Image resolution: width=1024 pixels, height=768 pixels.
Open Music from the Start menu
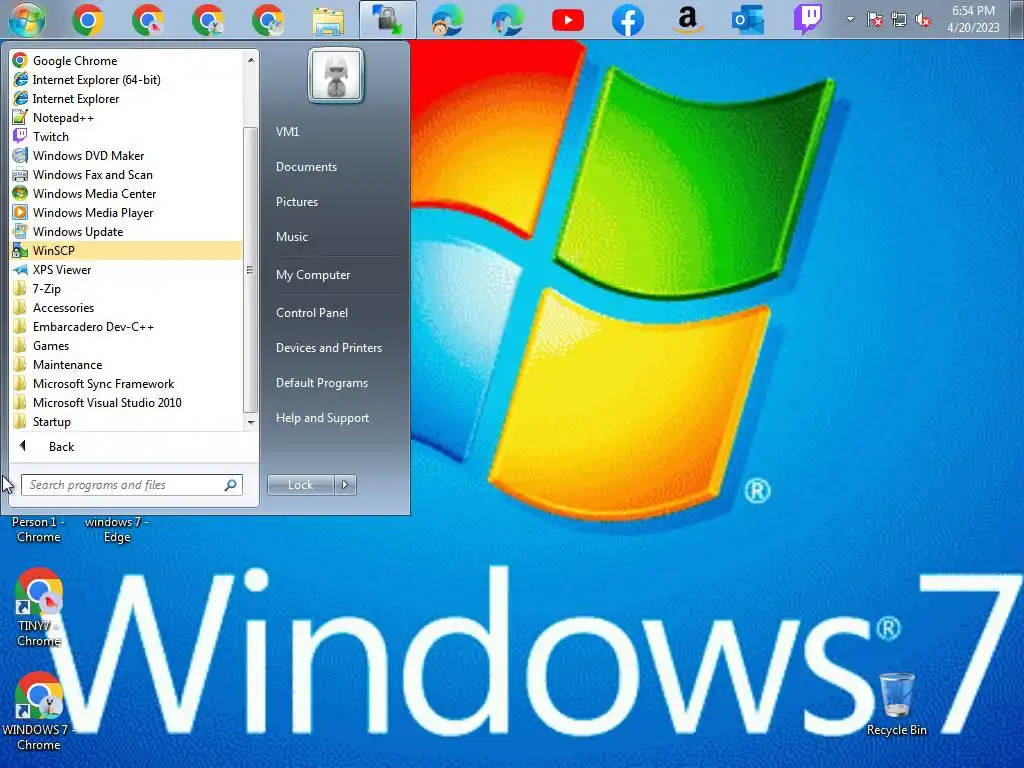pyautogui.click(x=291, y=236)
